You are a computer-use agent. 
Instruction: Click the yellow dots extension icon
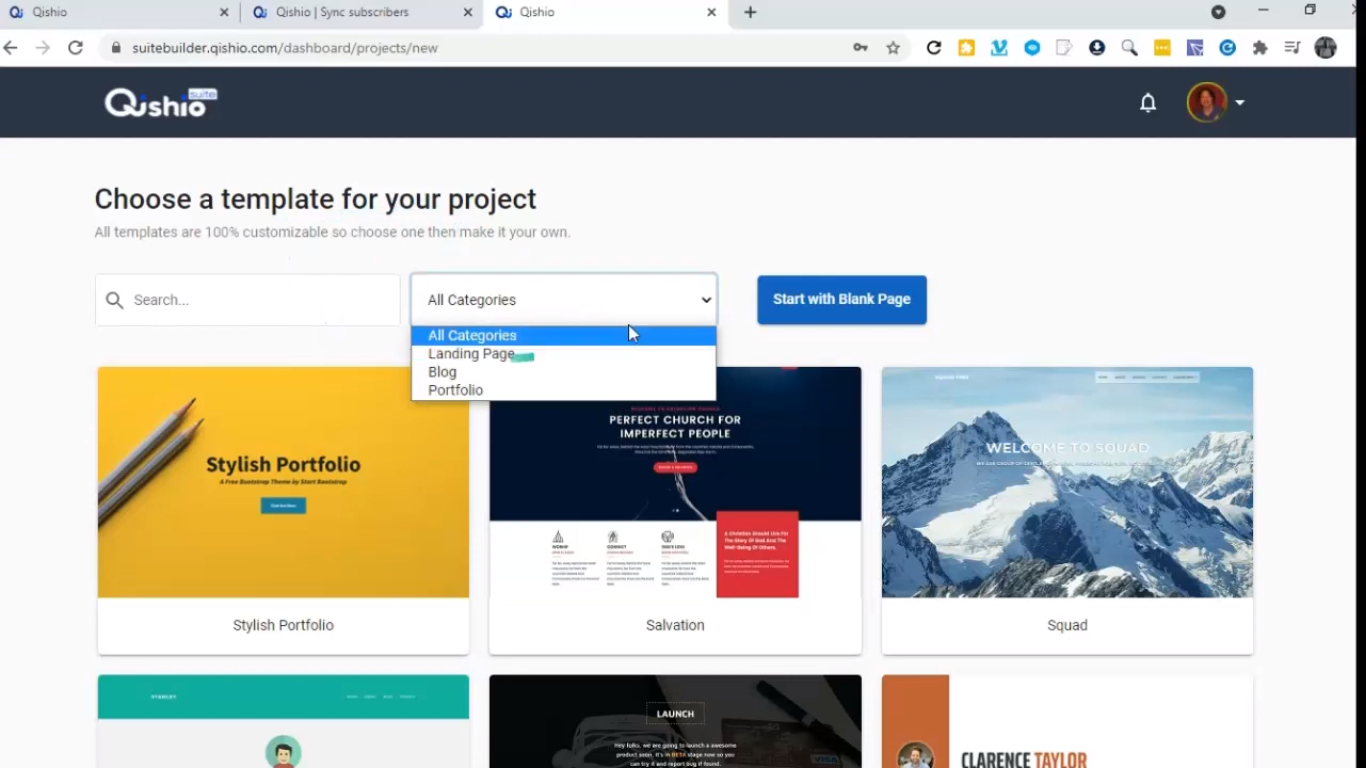point(1162,48)
